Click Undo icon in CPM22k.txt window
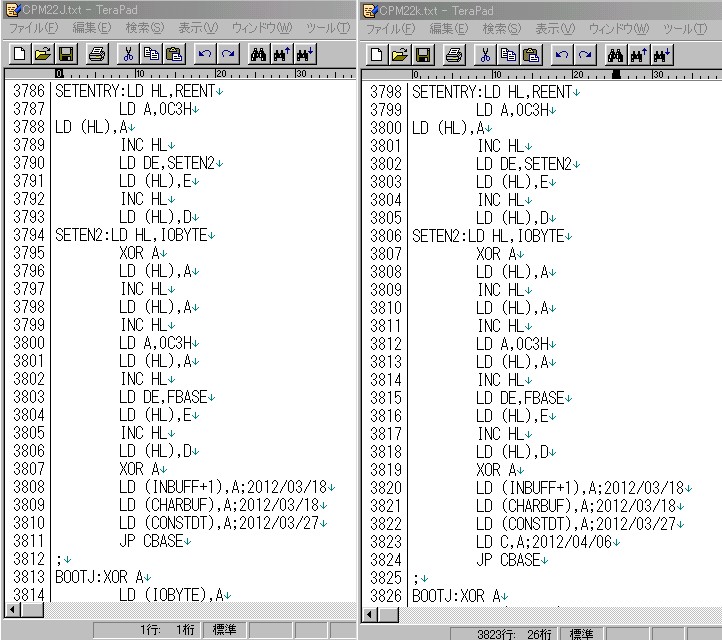The height and width of the screenshot is (640, 722). click(x=562, y=55)
